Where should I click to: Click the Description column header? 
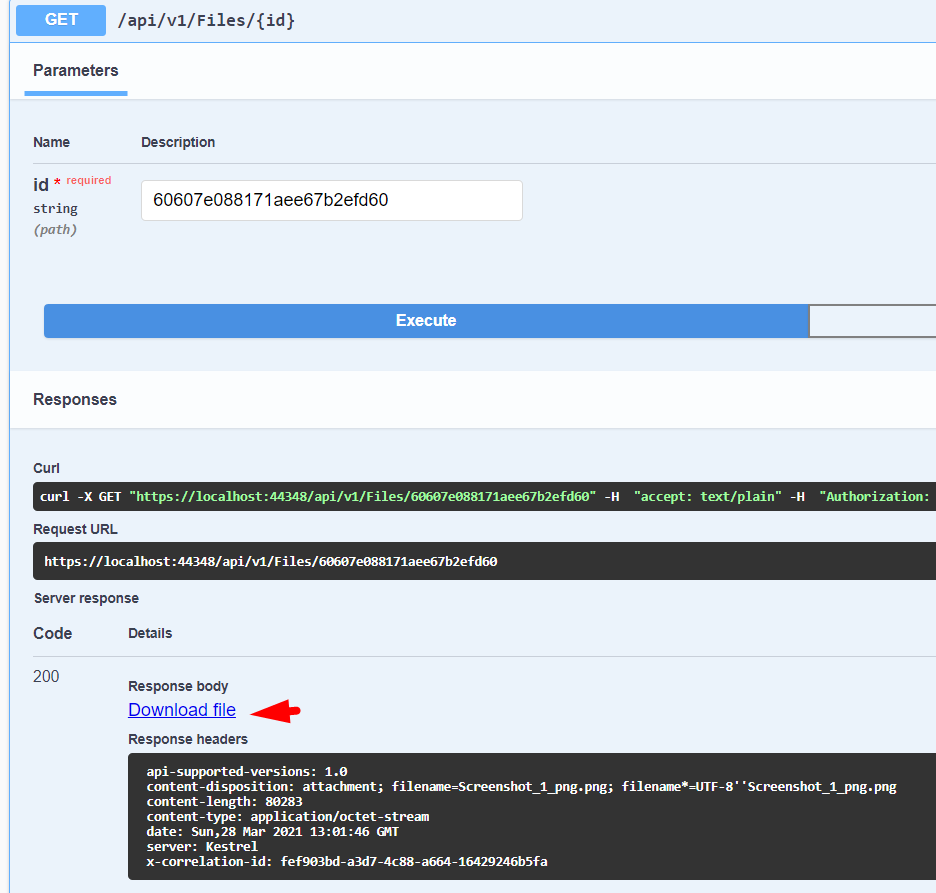(x=178, y=142)
